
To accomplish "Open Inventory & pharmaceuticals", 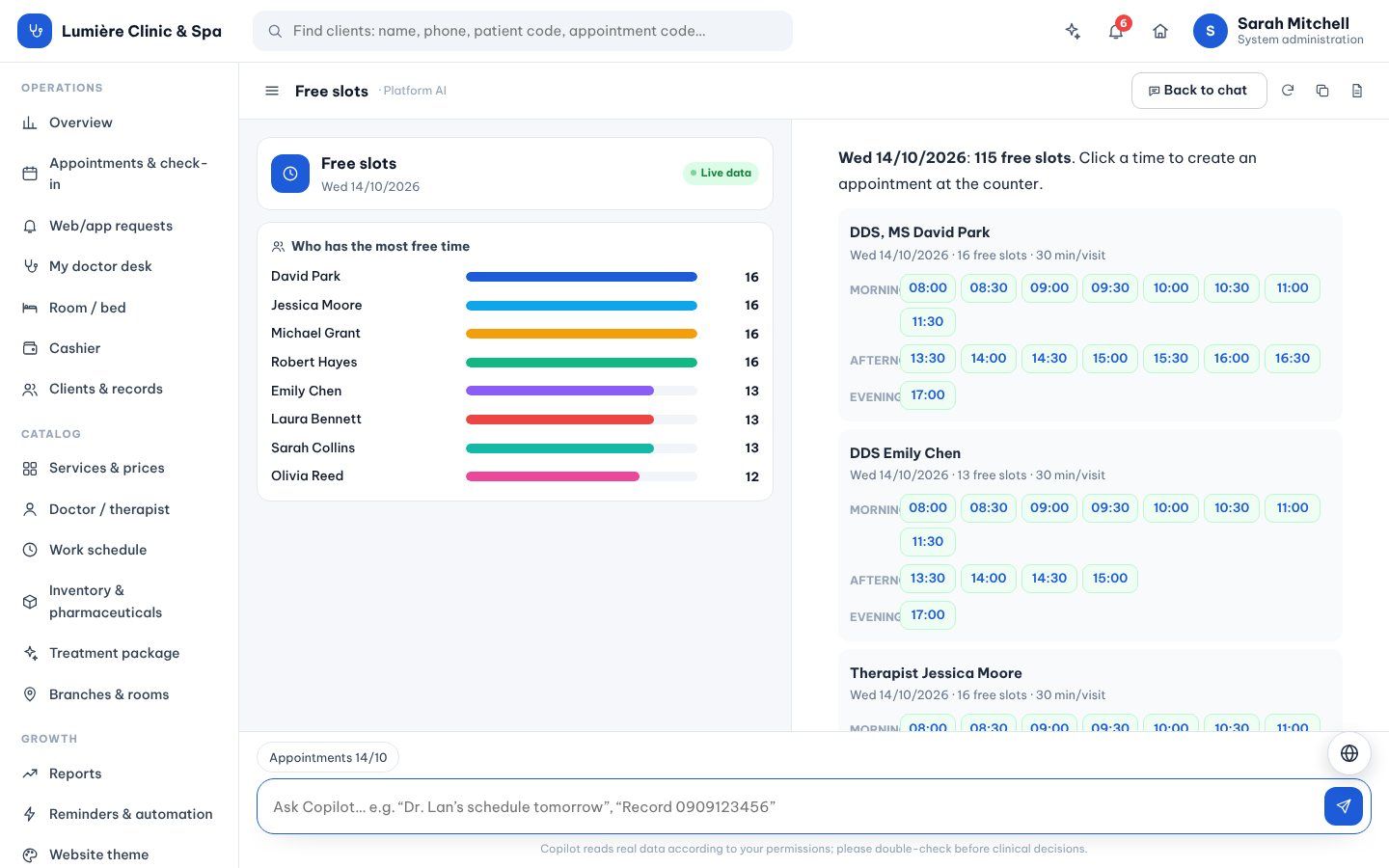I will pyautogui.click(x=120, y=601).
